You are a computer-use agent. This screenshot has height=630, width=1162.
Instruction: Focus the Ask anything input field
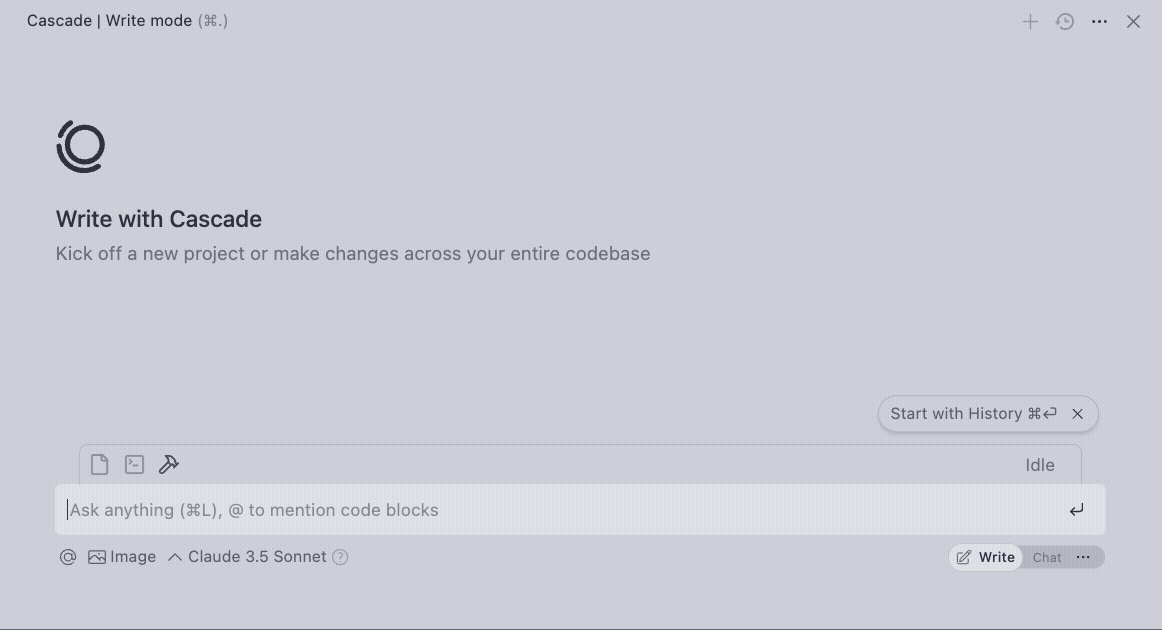point(560,510)
